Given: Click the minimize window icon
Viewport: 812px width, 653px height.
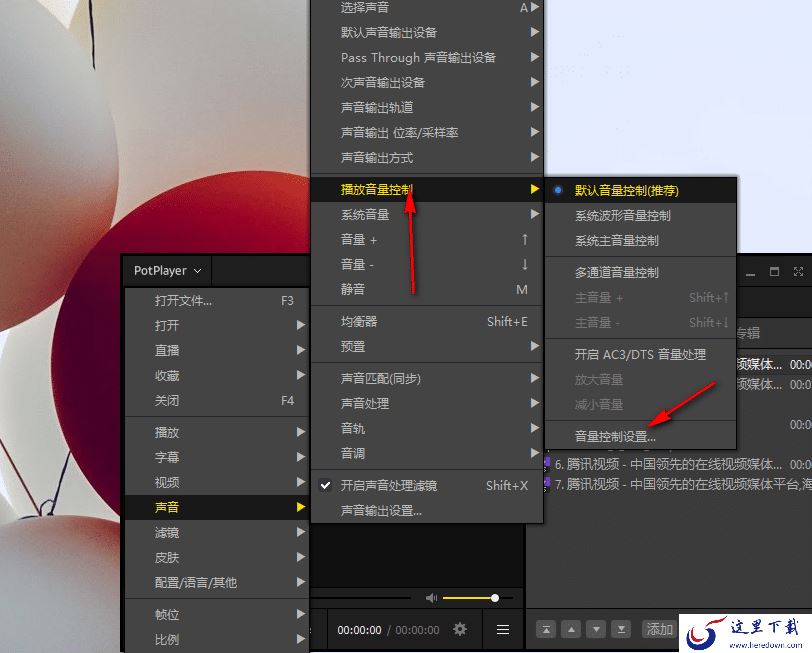Looking at the screenshot, I should point(750,274).
